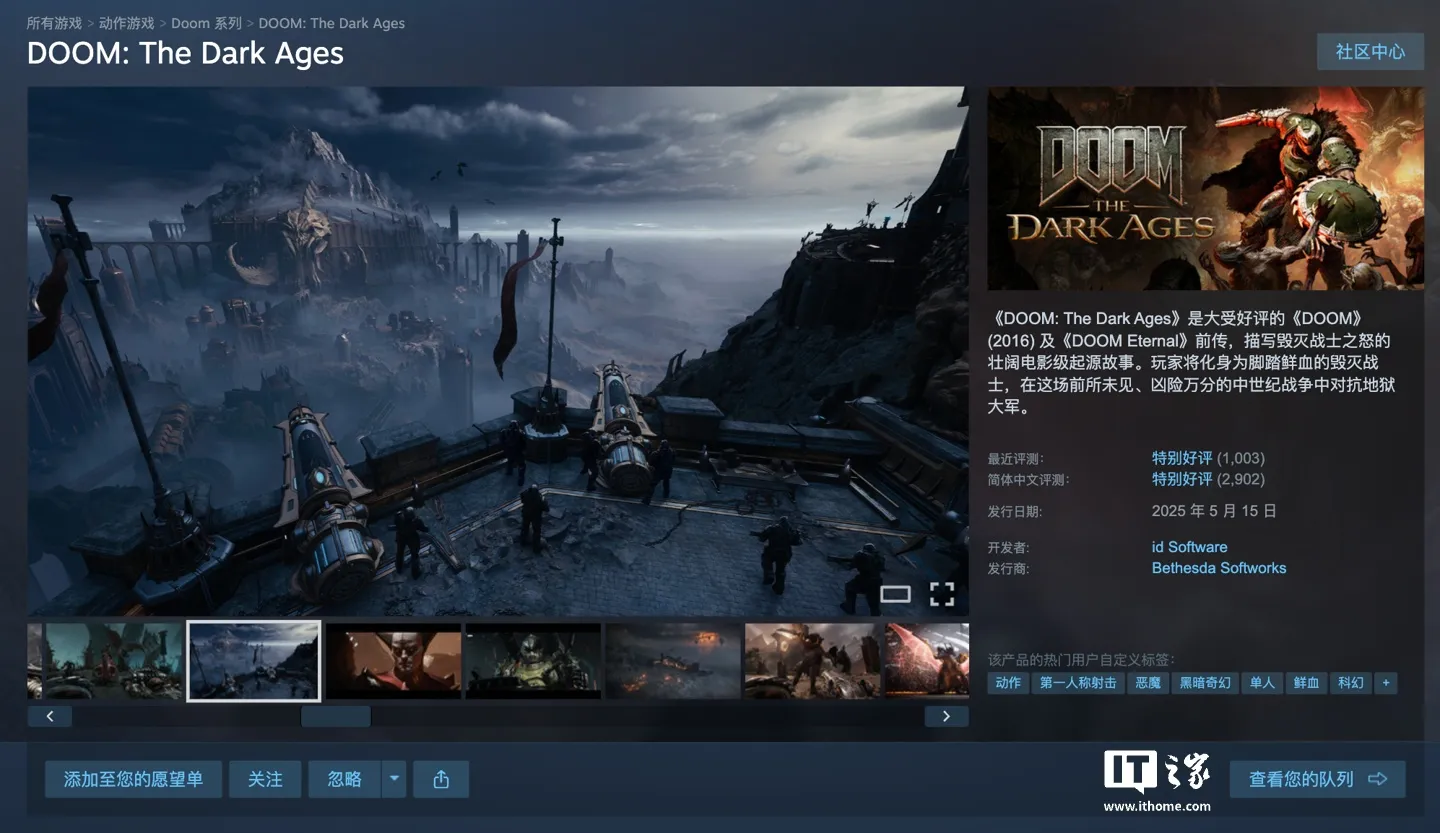Follow the game with 关注 button

265,779
